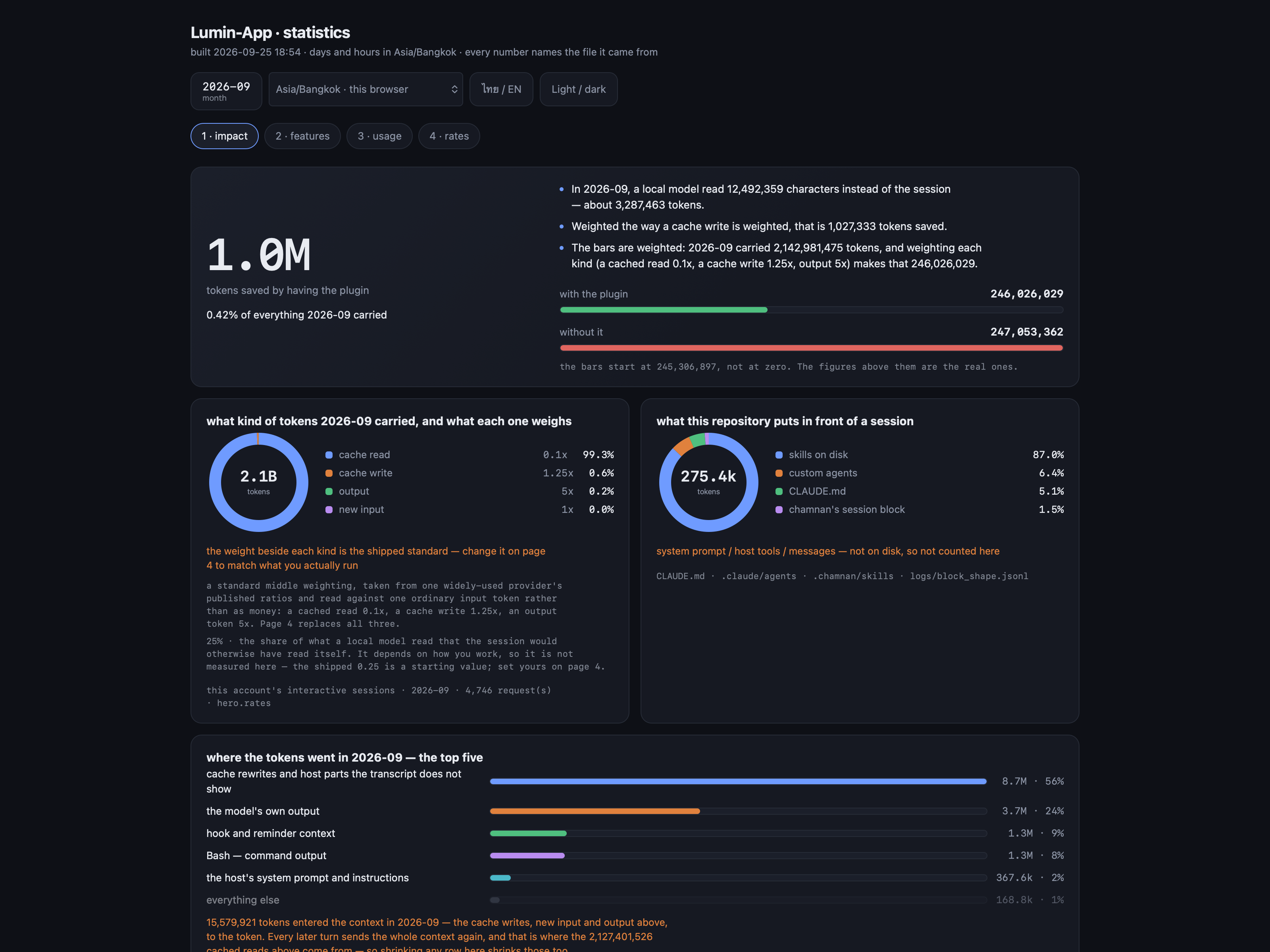Click the green output legend swatch
The height and width of the screenshot is (952, 1270).
329,492
